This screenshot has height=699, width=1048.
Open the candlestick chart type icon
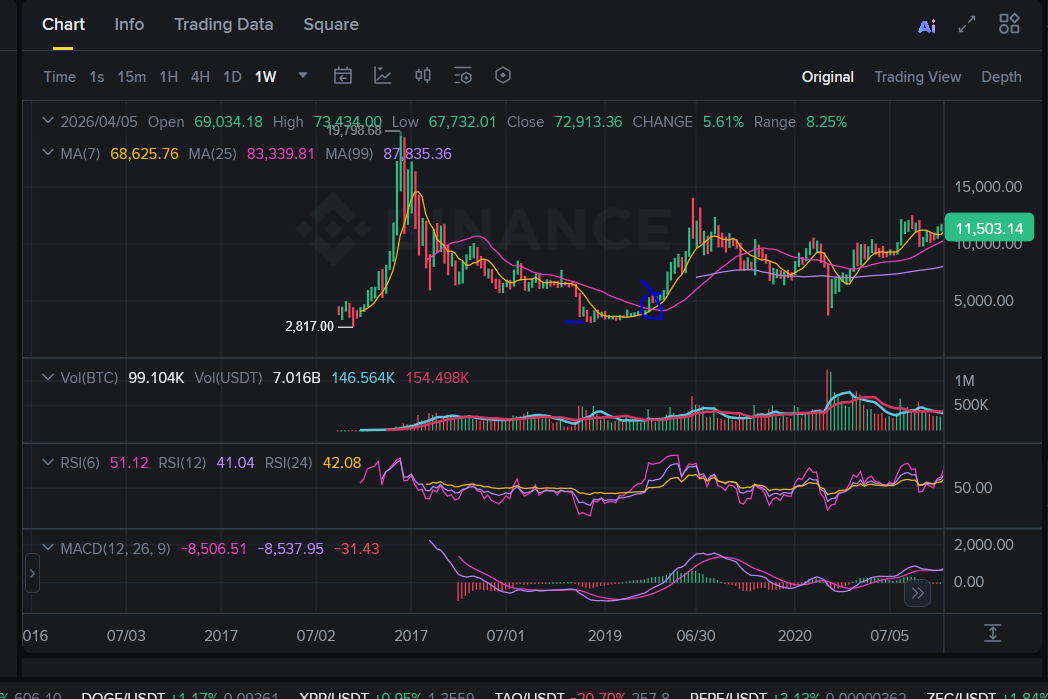tap(422, 76)
